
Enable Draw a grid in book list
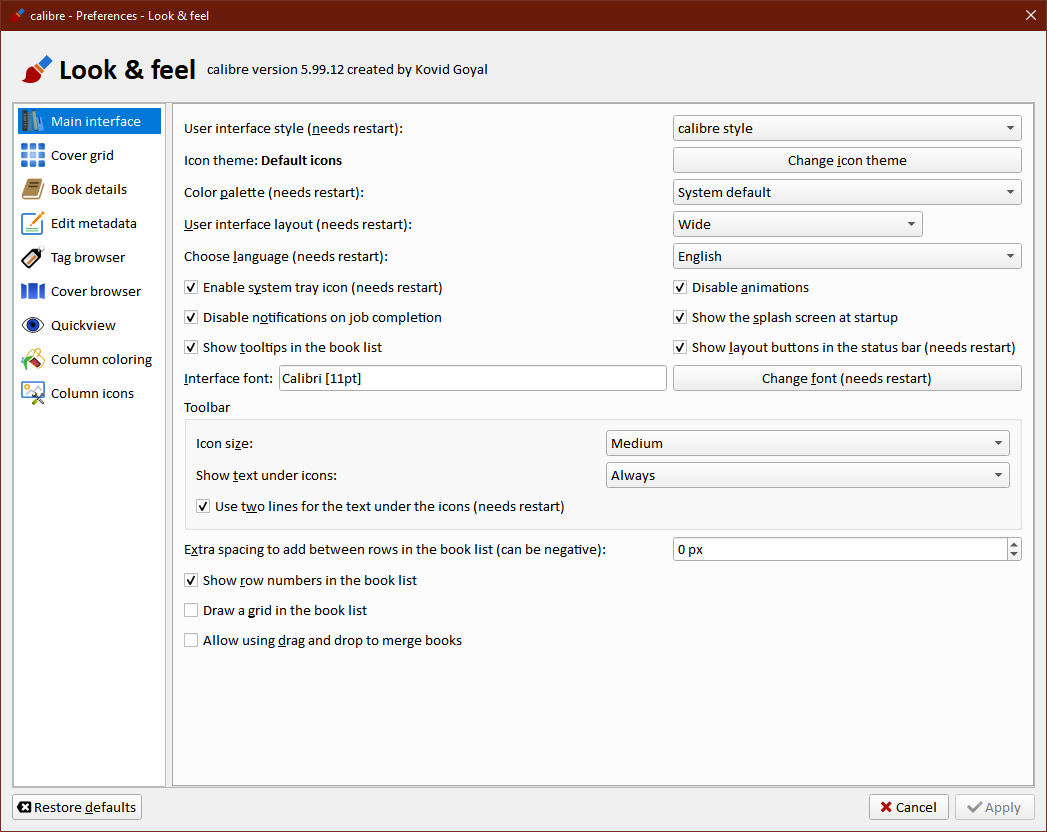pos(191,611)
